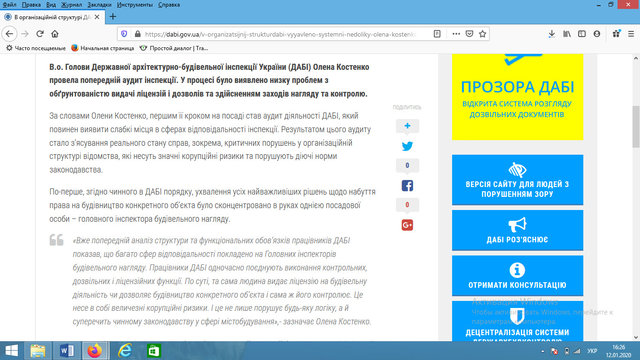Show sidebars toolbar icon
This screenshot has height=360, width=640.
(x=582, y=34)
